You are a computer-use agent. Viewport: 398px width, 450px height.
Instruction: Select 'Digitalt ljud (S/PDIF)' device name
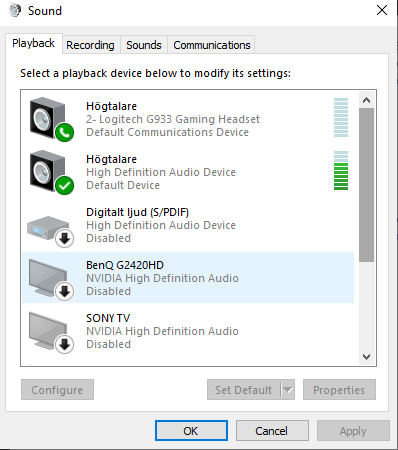(137, 212)
